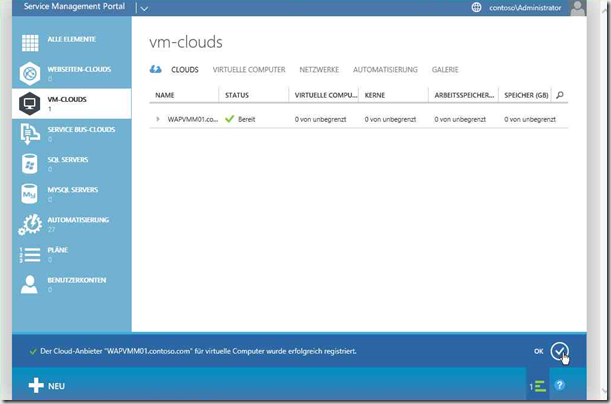Click the globe language icon in header
The height and width of the screenshot is (404, 611).
pos(476,7)
